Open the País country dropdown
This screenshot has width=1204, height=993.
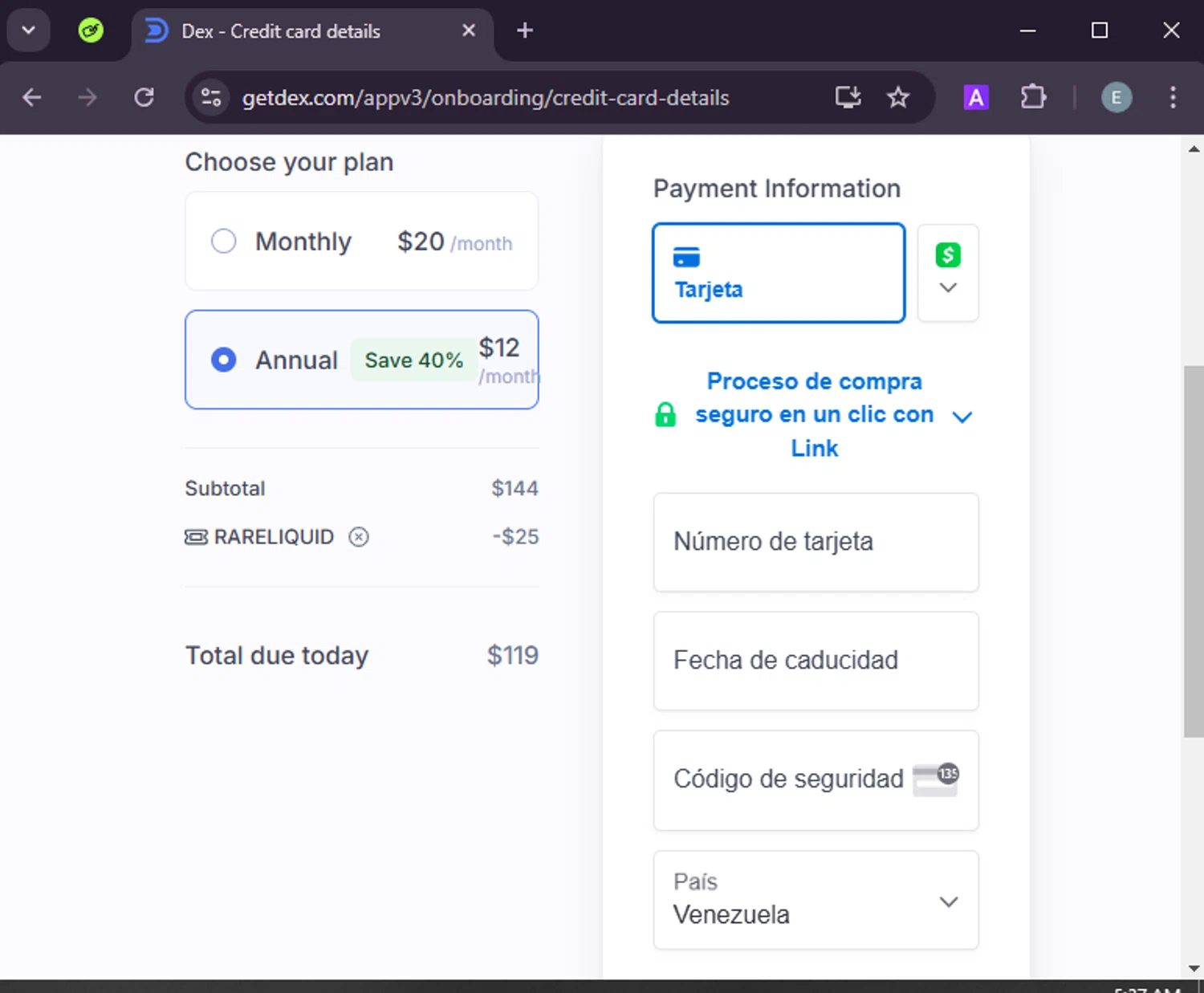pos(816,900)
